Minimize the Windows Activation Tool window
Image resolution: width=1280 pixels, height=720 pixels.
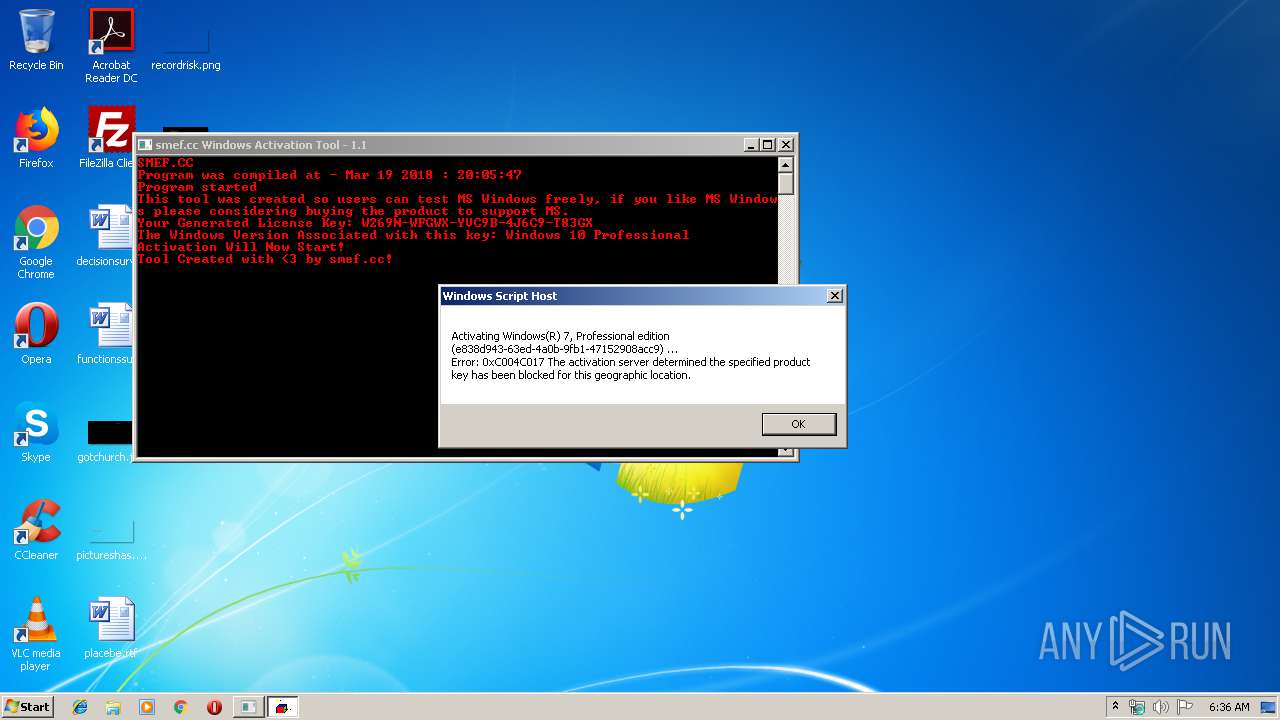click(x=751, y=145)
